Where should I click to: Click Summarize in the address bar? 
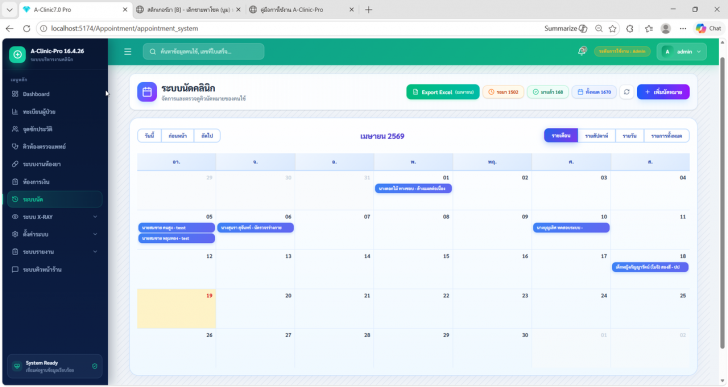click(566, 28)
